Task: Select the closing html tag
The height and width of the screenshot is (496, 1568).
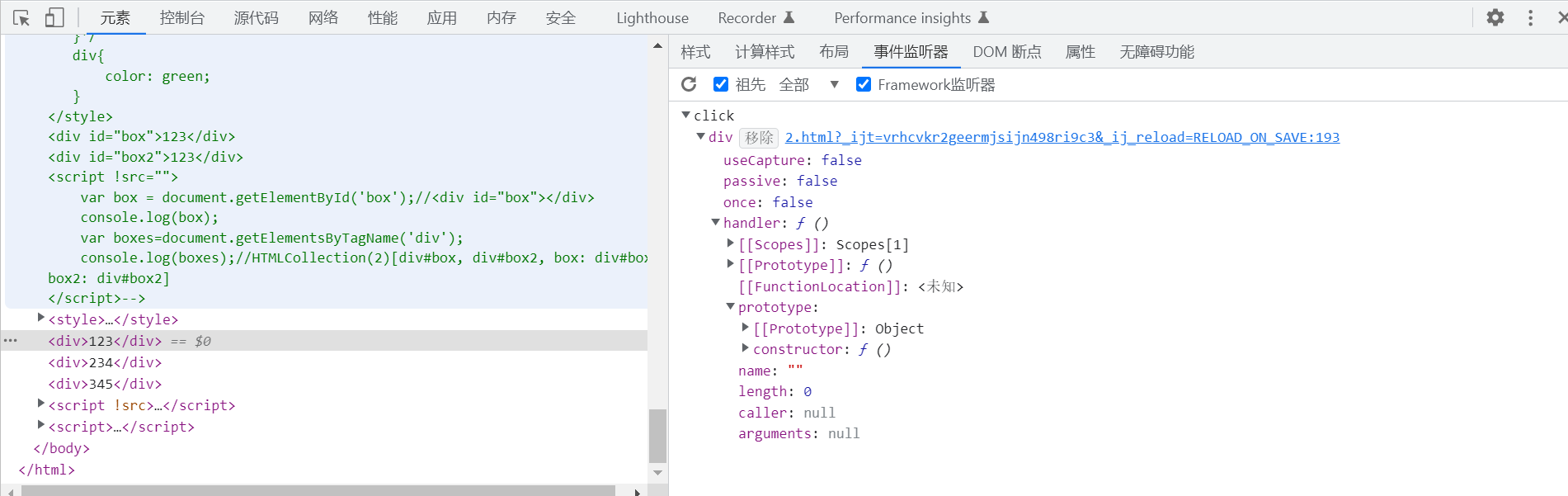Action: (47, 470)
